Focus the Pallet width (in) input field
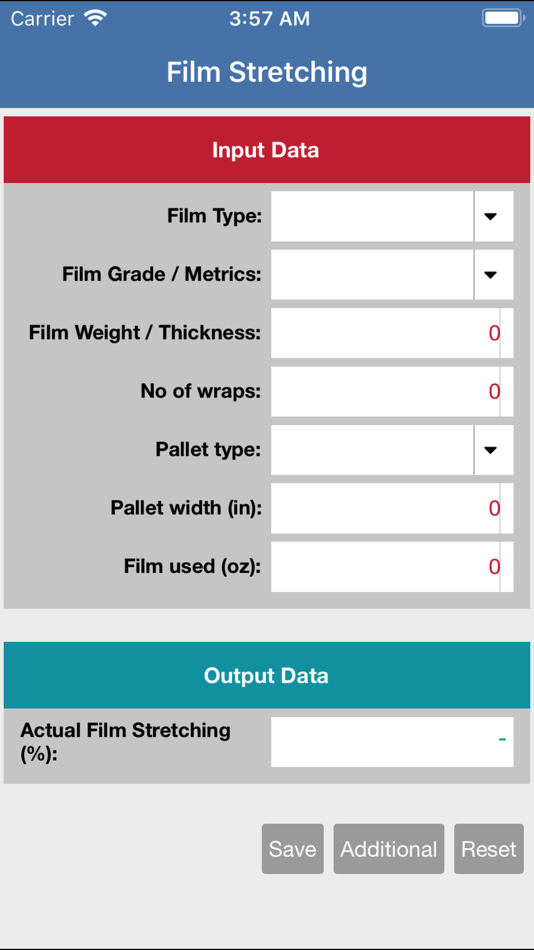534x950 pixels. click(x=392, y=508)
